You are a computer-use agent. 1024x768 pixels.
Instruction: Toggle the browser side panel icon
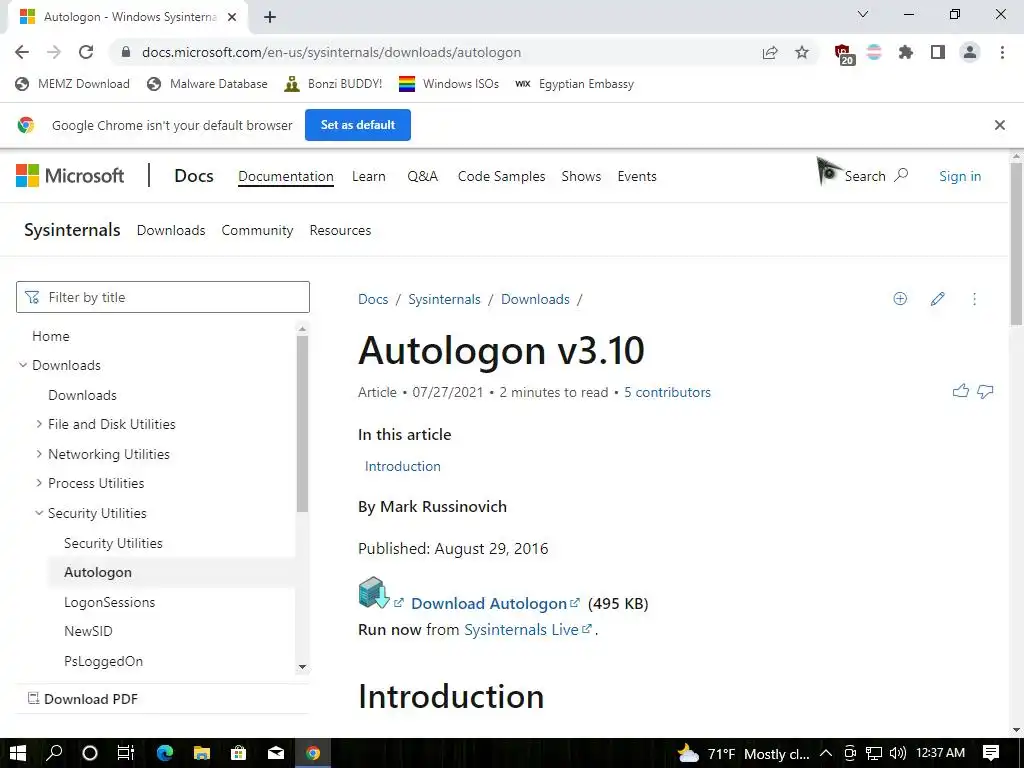click(x=938, y=52)
